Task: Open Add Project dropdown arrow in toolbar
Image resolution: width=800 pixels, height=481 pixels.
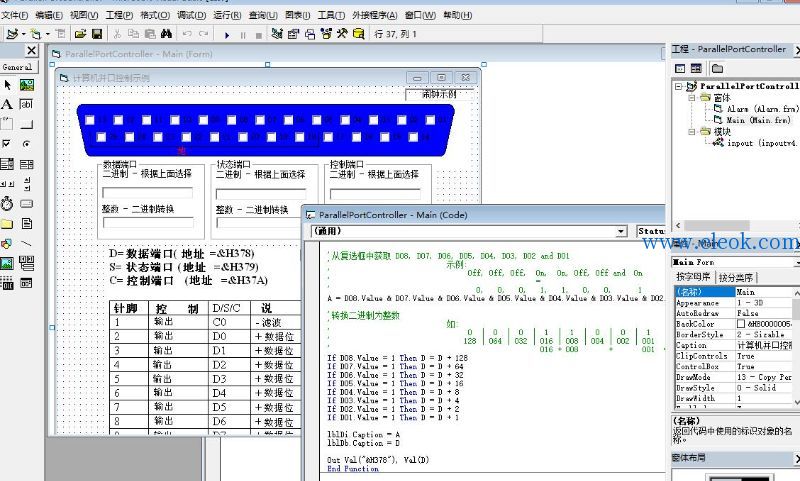Action: (23, 34)
